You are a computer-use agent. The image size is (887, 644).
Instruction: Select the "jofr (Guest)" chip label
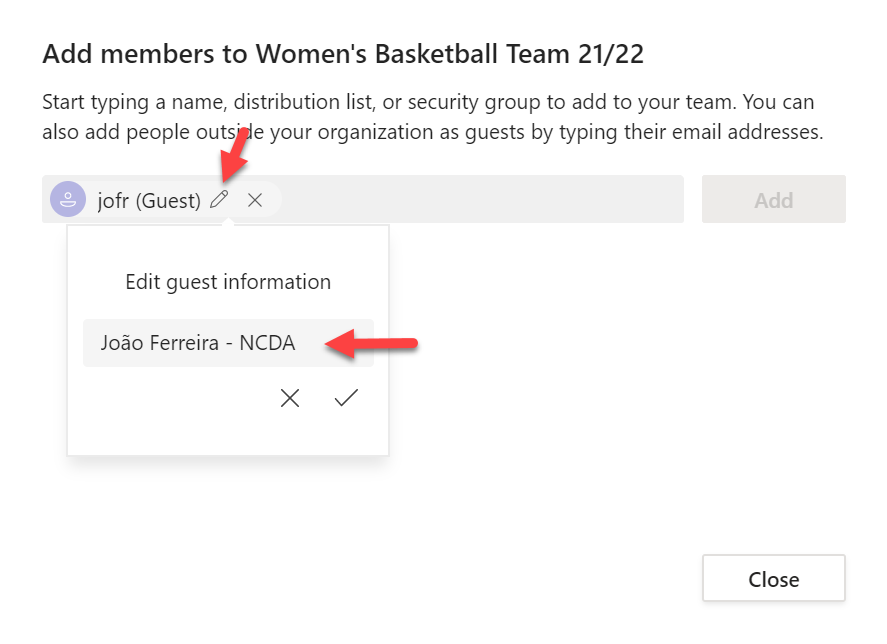tap(149, 201)
